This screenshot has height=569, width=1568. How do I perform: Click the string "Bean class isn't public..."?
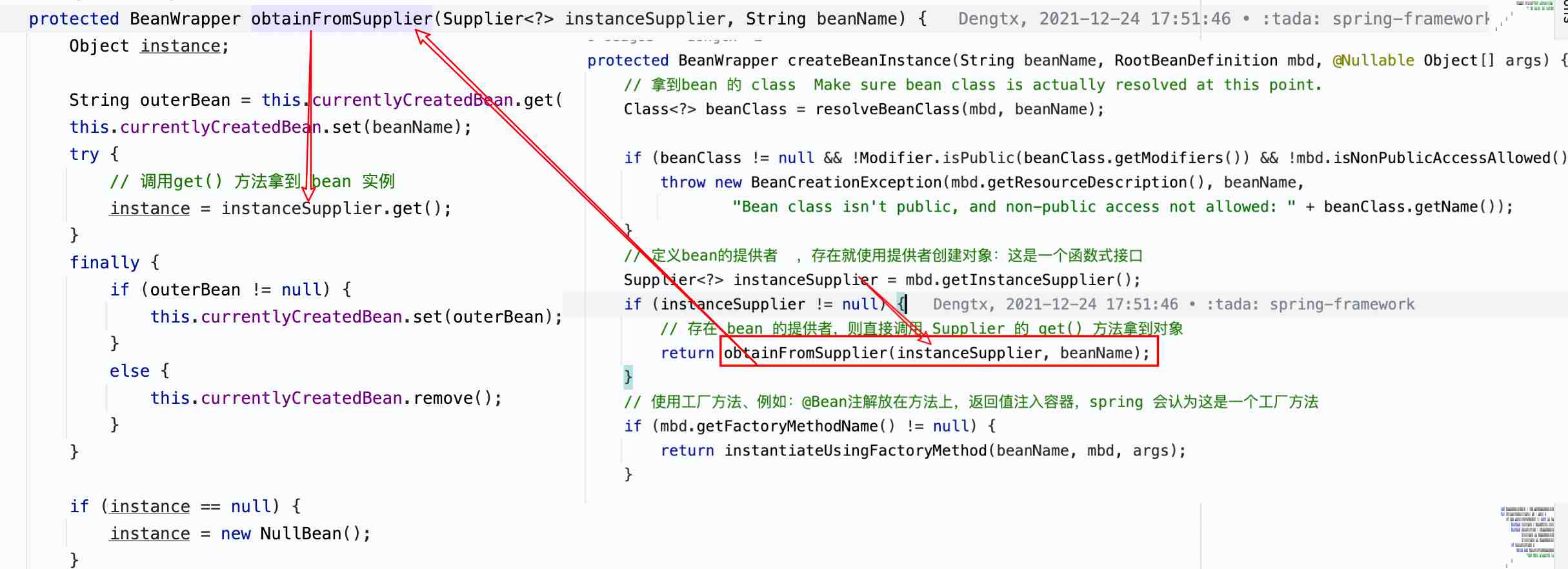tap(1014, 207)
